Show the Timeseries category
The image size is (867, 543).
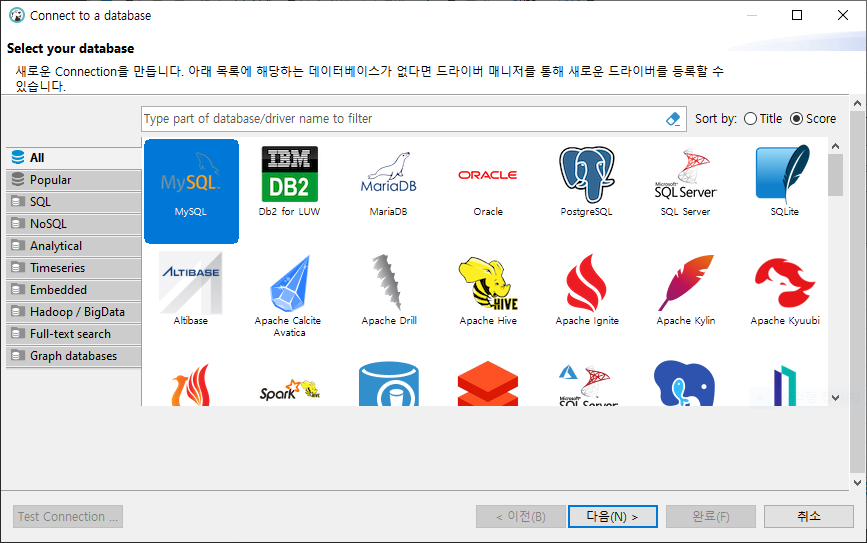[x=74, y=268]
